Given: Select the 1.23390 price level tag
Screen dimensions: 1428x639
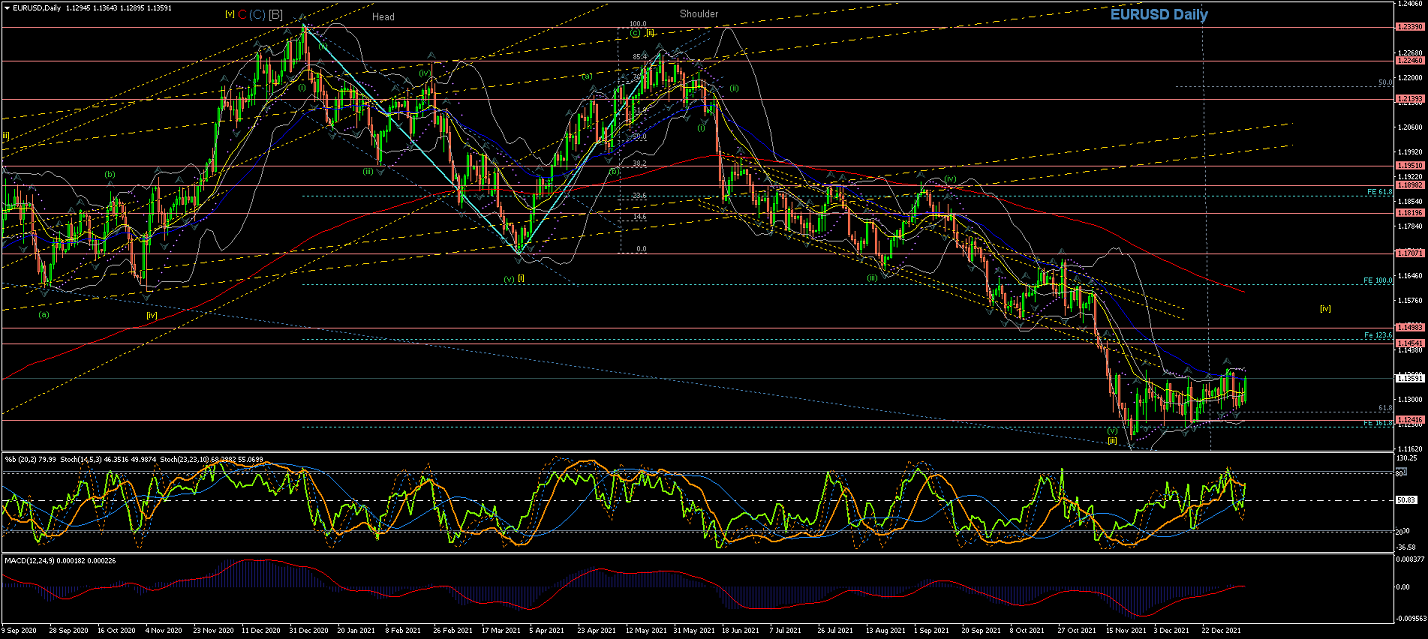Looking at the screenshot, I should [x=1409, y=27].
